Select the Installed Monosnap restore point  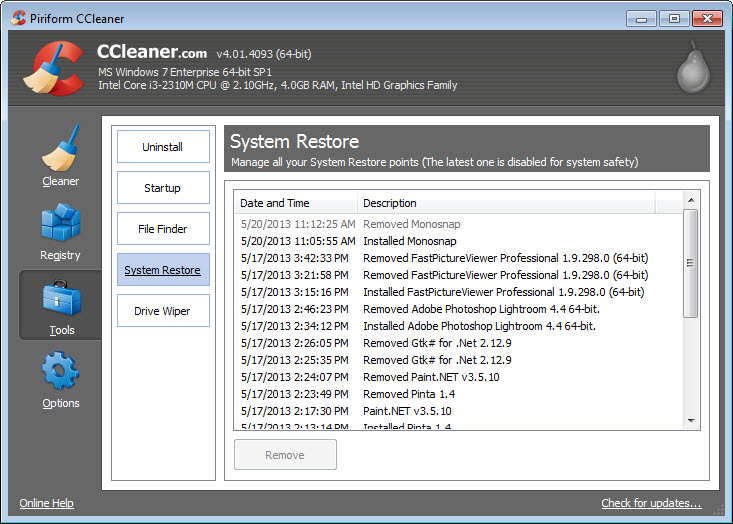458,241
